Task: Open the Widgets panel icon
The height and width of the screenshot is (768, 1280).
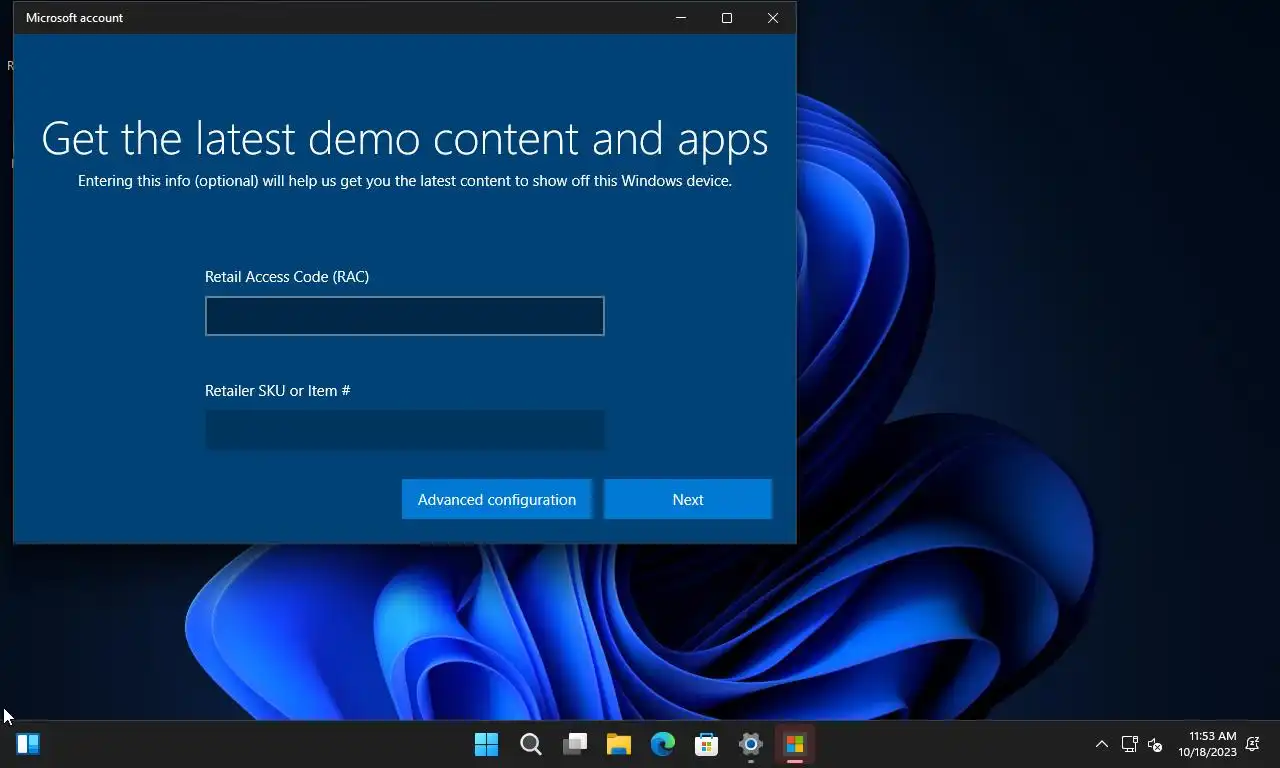Action: [28, 744]
